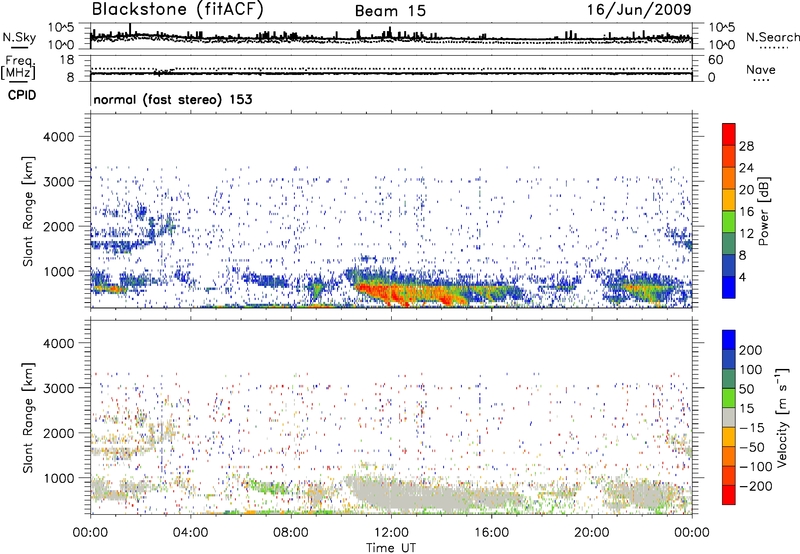Viewport: 800px width, 554px height.
Task: Click the "28" Power colorbar tick label
Action: click(x=746, y=146)
